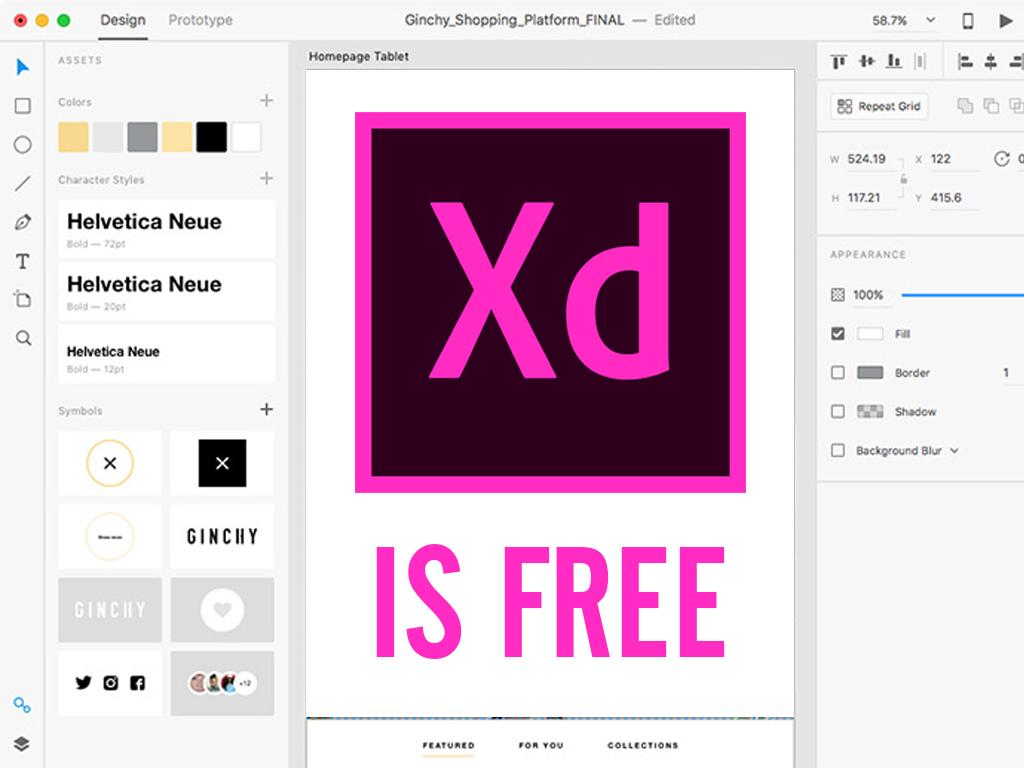The width and height of the screenshot is (1024, 768).
Task: Select the yellow-circle close symbol
Action: pyautogui.click(x=110, y=463)
